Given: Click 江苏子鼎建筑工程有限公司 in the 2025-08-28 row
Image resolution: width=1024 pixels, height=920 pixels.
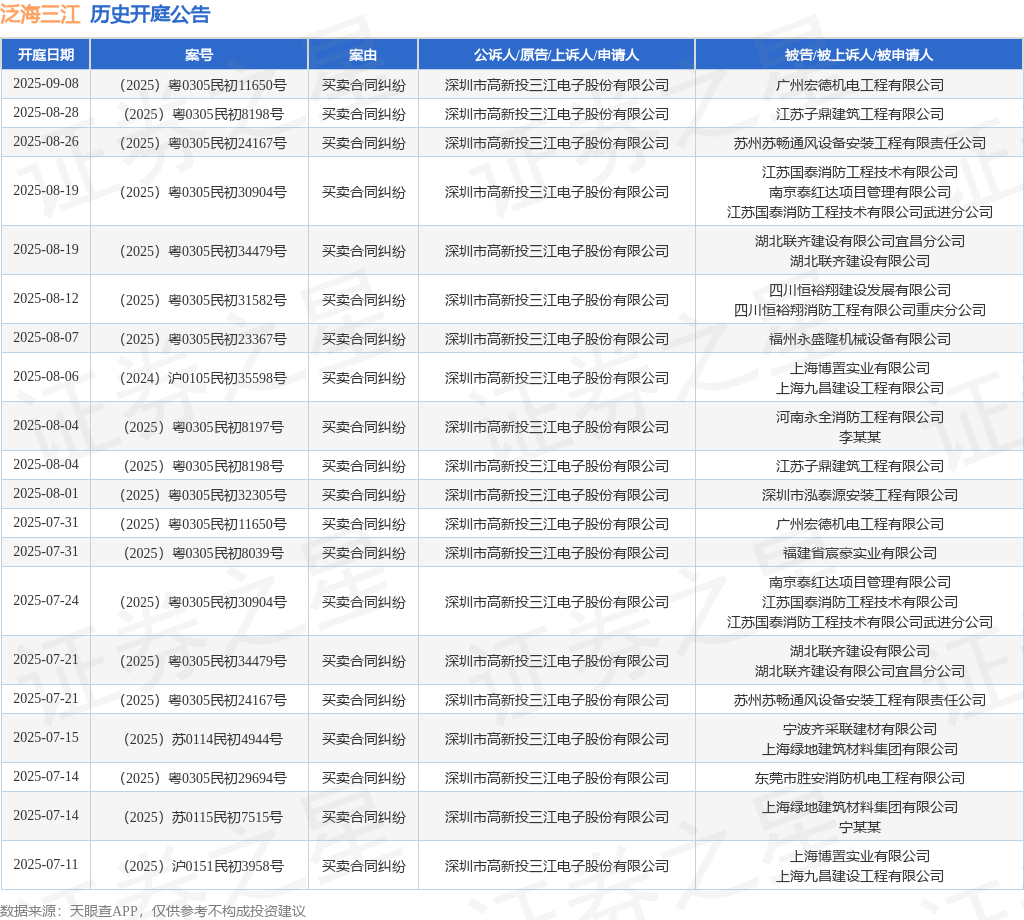Looking at the screenshot, I should click(x=859, y=114).
